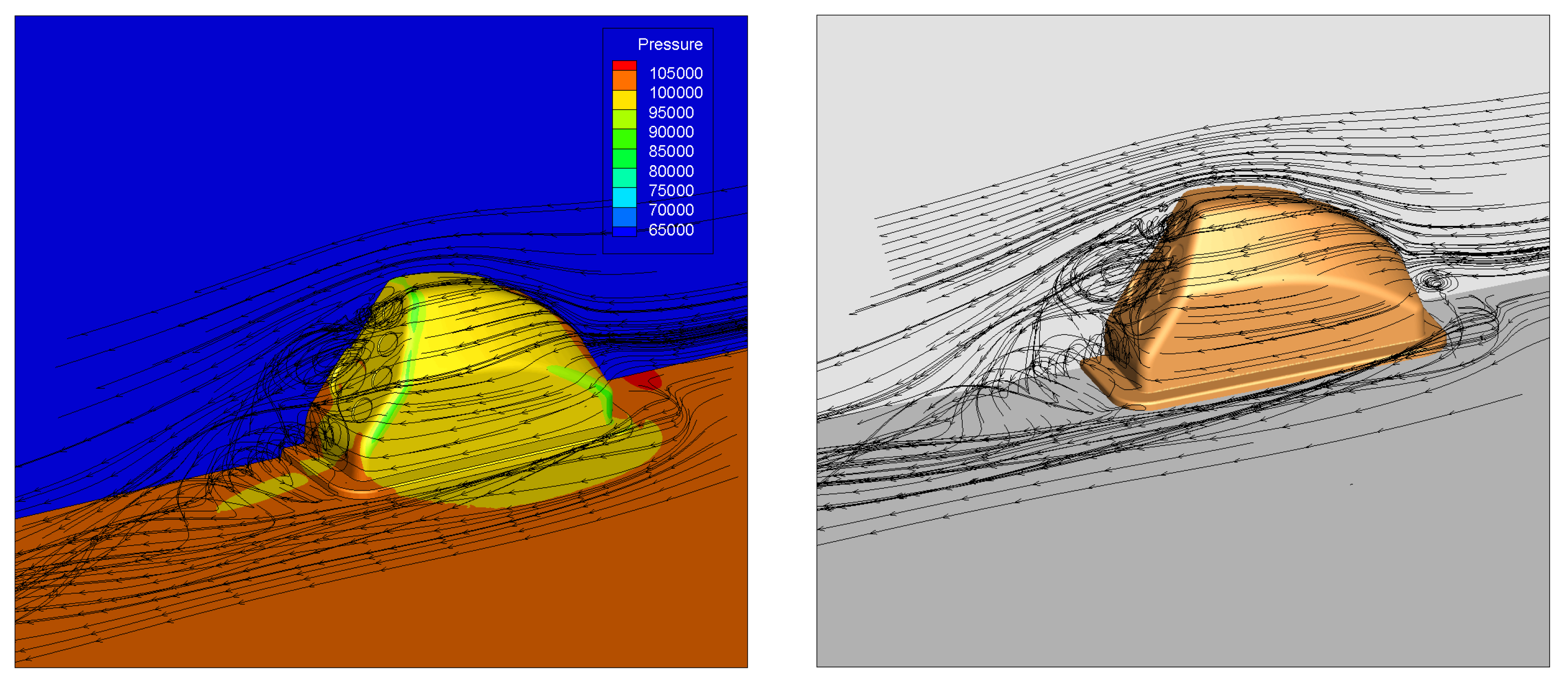Click the red swatch in Pressure legend
The width and height of the screenshot is (1568, 682).
[624, 65]
